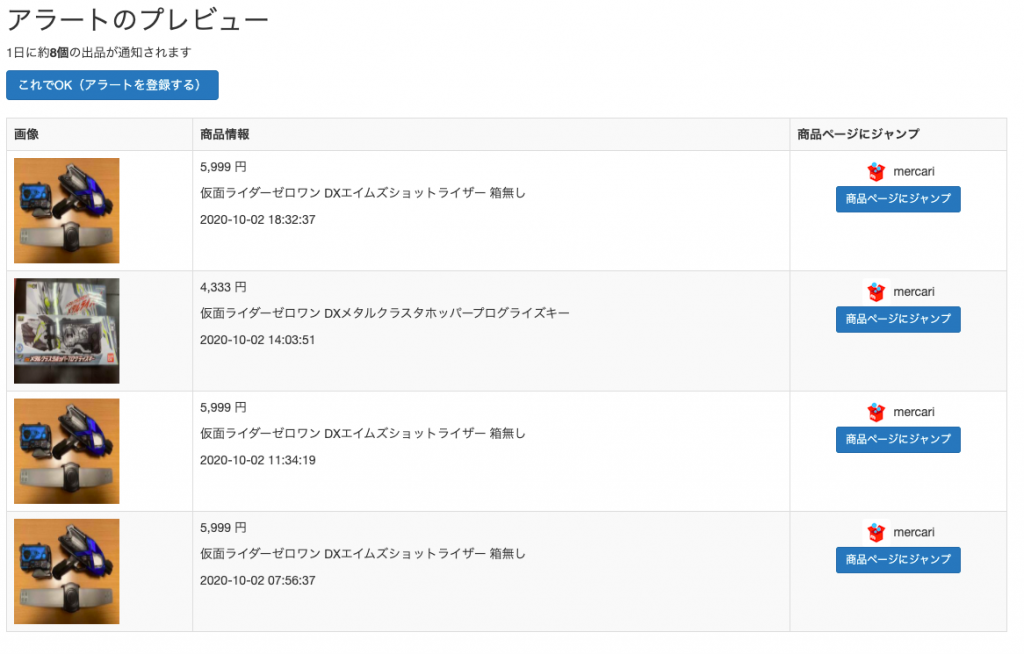Image resolution: width=1024 pixels, height=654 pixels.
Task: Click mercari logo icon for 14:03:51 listing
Action: [876, 292]
